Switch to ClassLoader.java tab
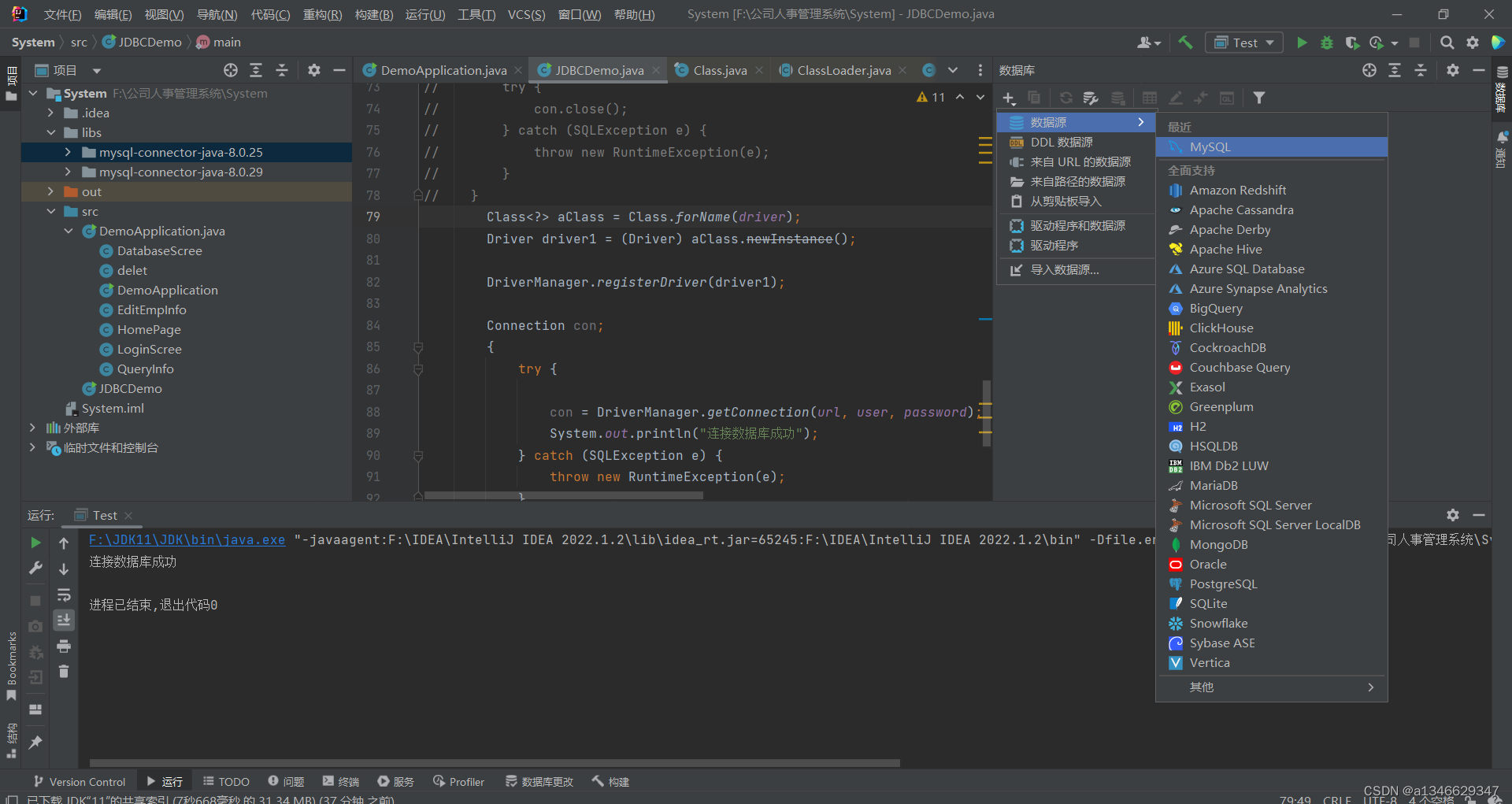The width and height of the screenshot is (1512, 804). (x=843, y=70)
